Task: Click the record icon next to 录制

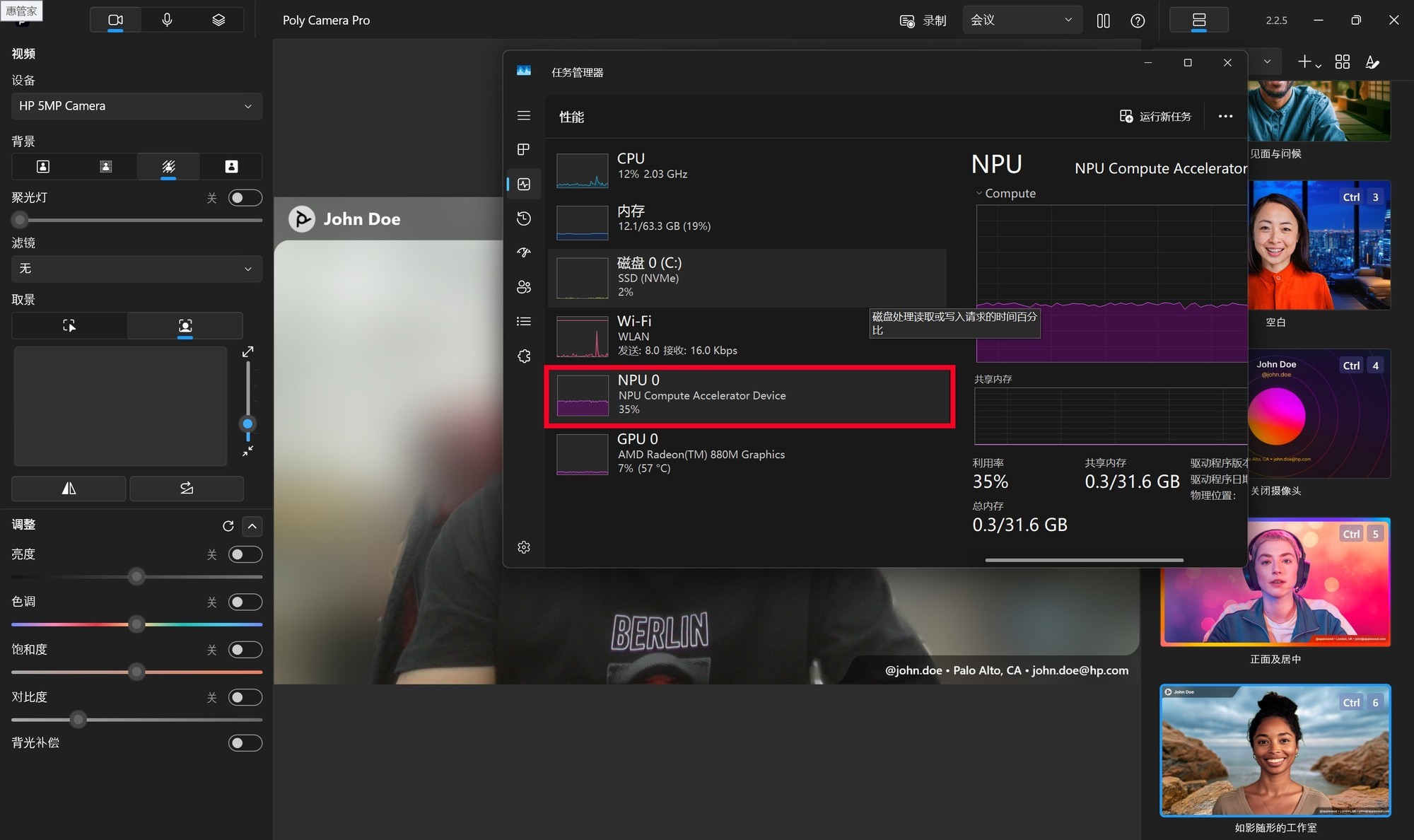Action: point(906,21)
